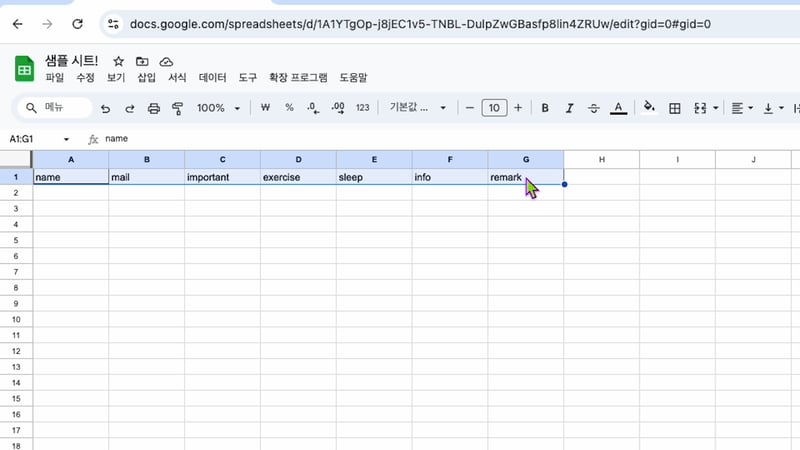Expand the name box dropdown arrow
The height and width of the screenshot is (450, 800).
point(66,139)
